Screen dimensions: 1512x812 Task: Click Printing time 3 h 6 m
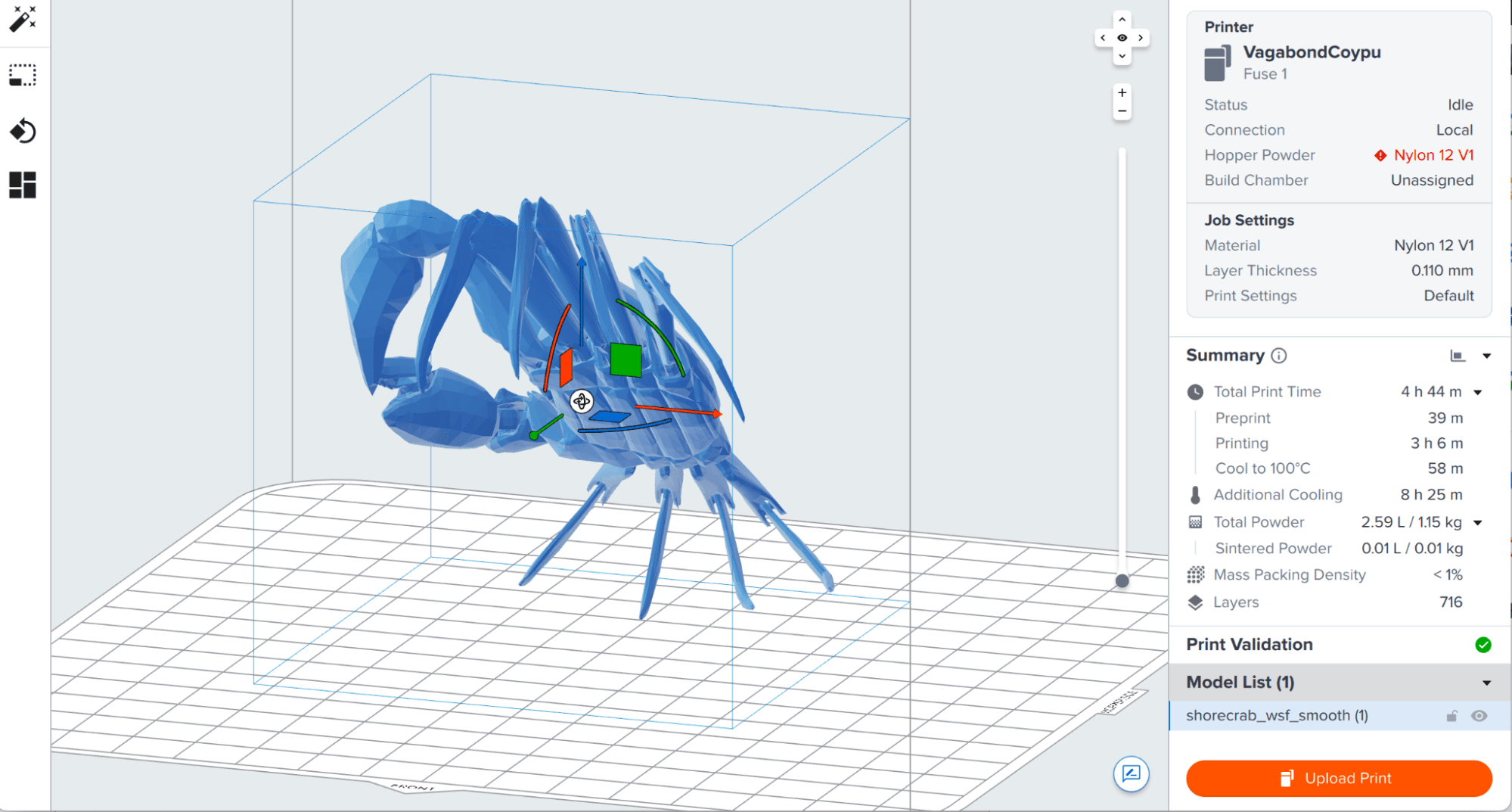click(x=1436, y=443)
